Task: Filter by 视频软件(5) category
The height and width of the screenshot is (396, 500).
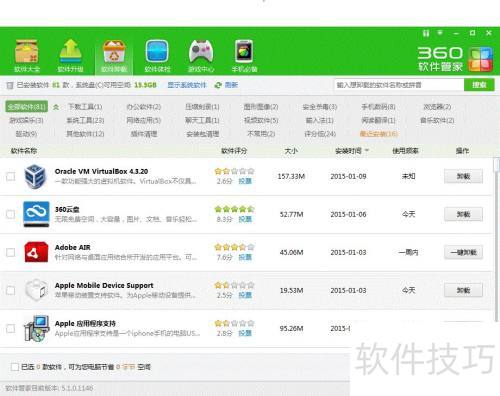Action: [x=261, y=120]
